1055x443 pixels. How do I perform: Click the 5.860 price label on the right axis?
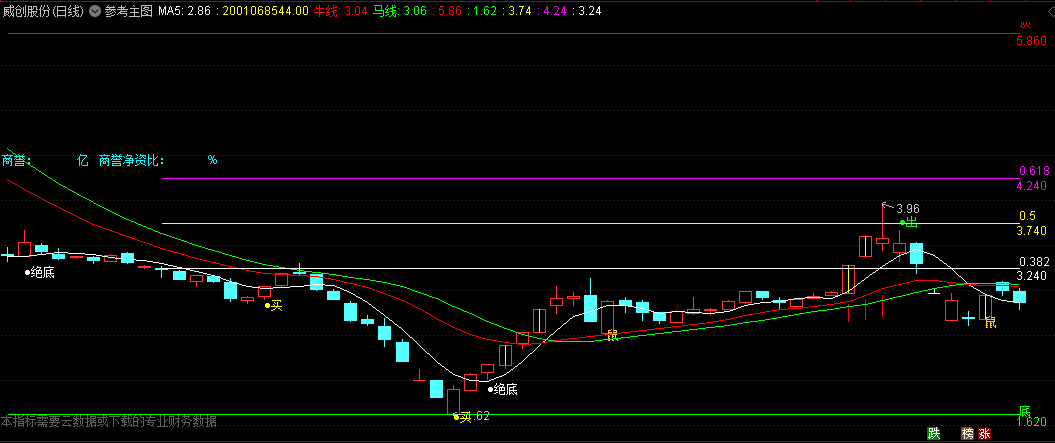[1031, 41]
